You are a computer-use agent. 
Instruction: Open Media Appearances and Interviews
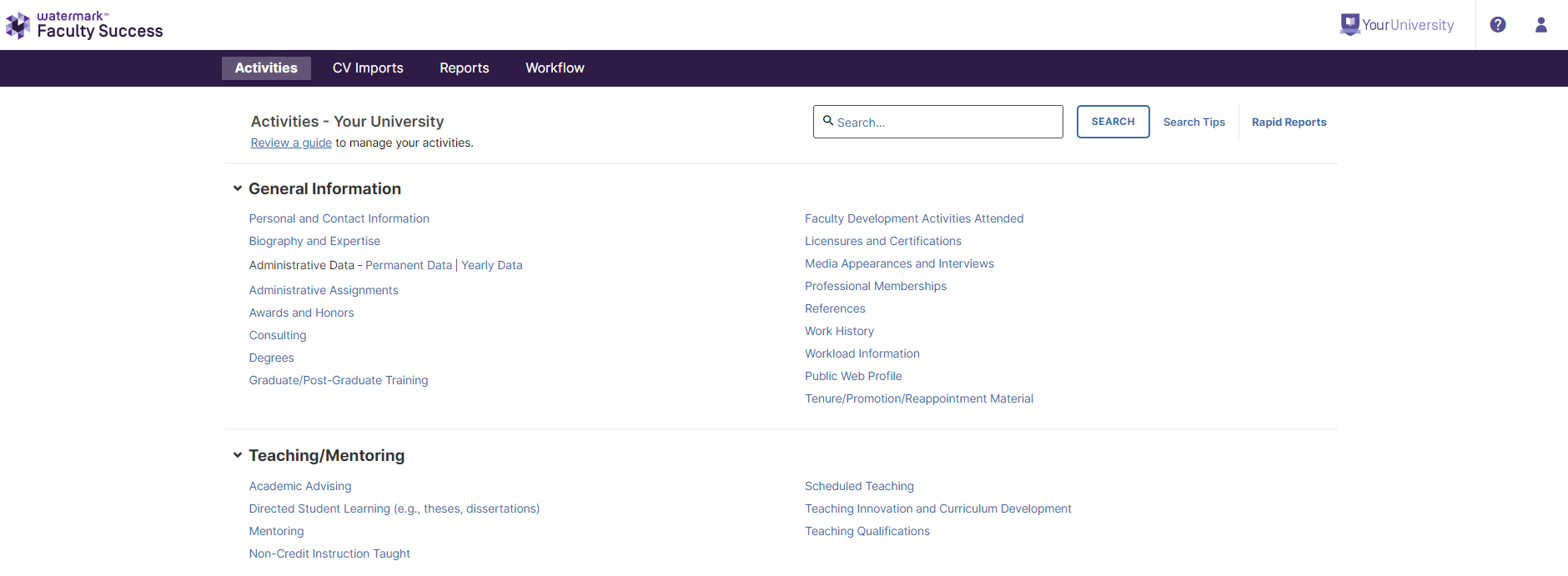point(899,263)
